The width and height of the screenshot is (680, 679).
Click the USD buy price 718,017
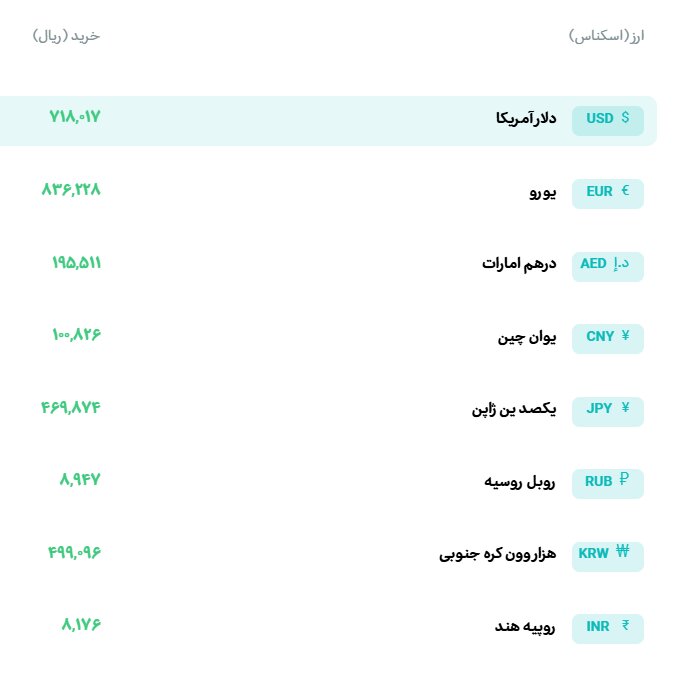coord(75,117)
